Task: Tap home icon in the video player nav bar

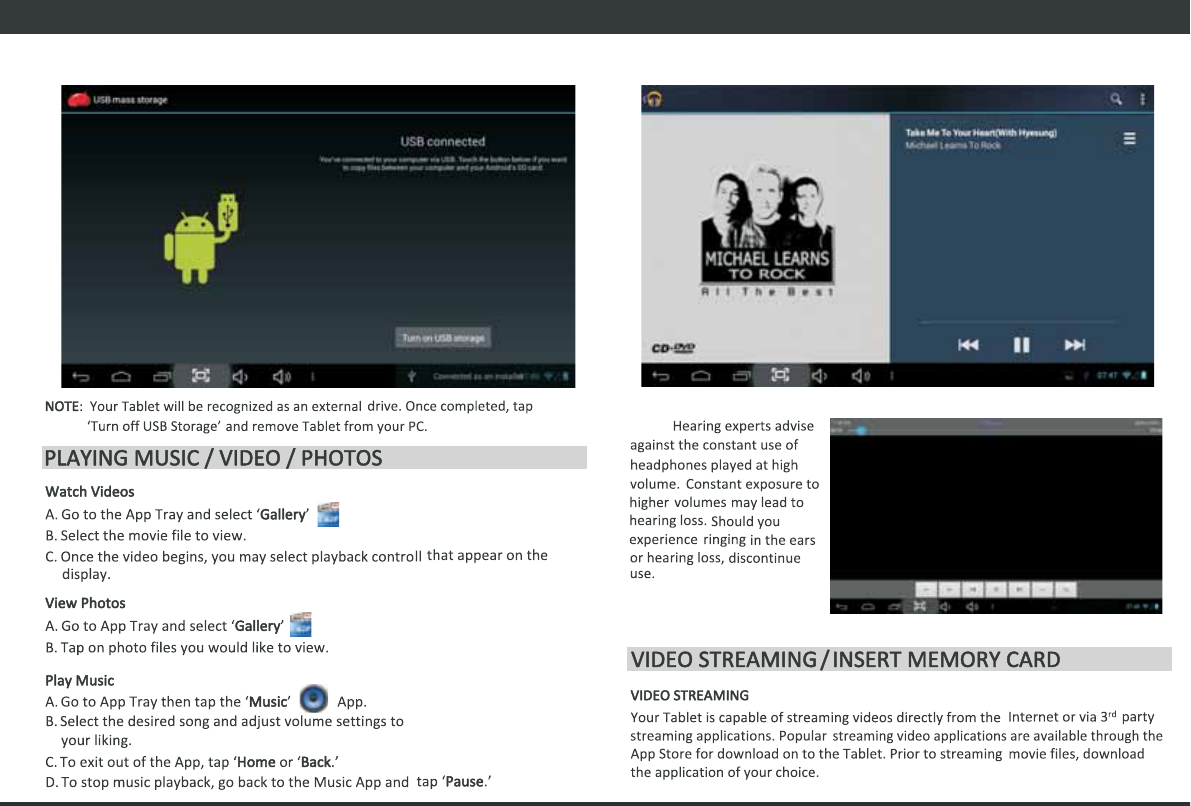Action: 868,606
